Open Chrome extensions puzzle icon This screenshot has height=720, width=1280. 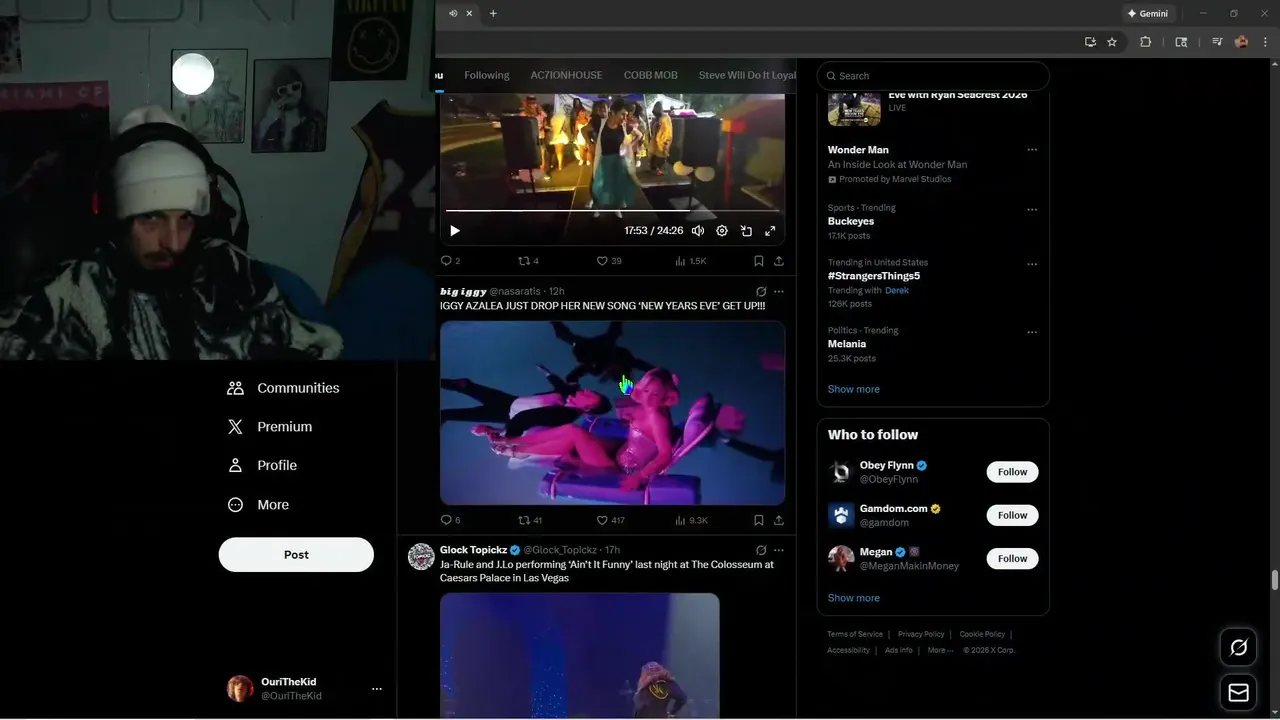[x=1146, y=42]
